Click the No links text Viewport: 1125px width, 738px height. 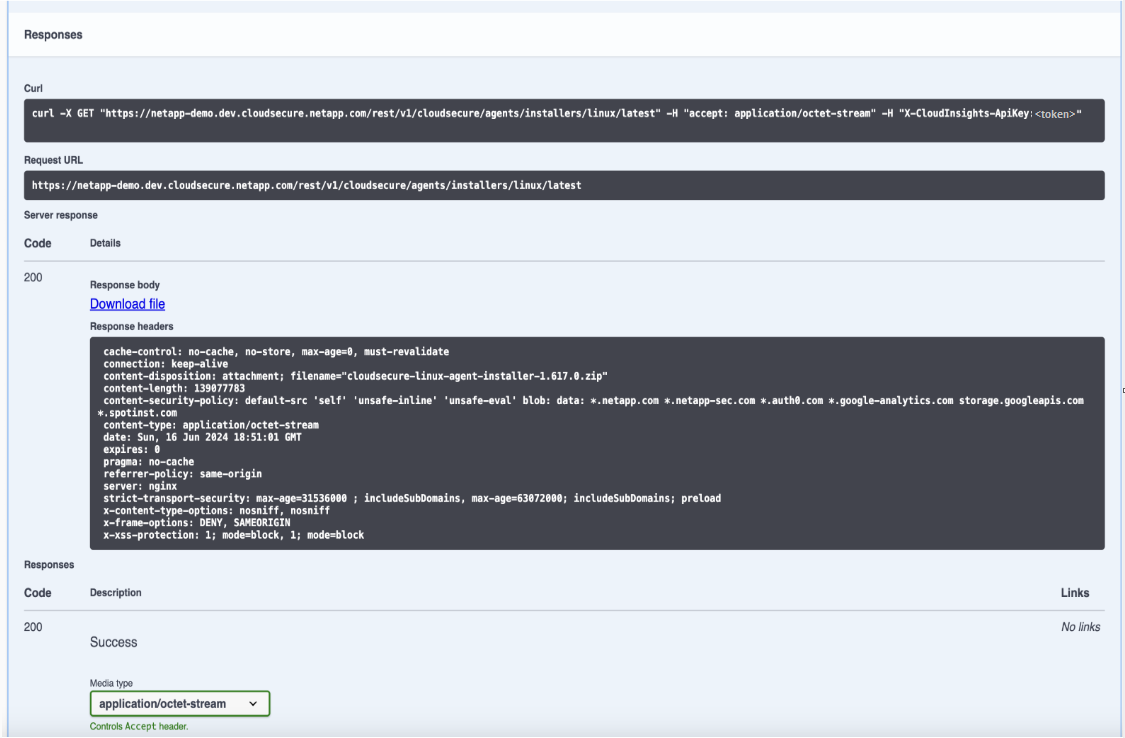[1081, 627]
